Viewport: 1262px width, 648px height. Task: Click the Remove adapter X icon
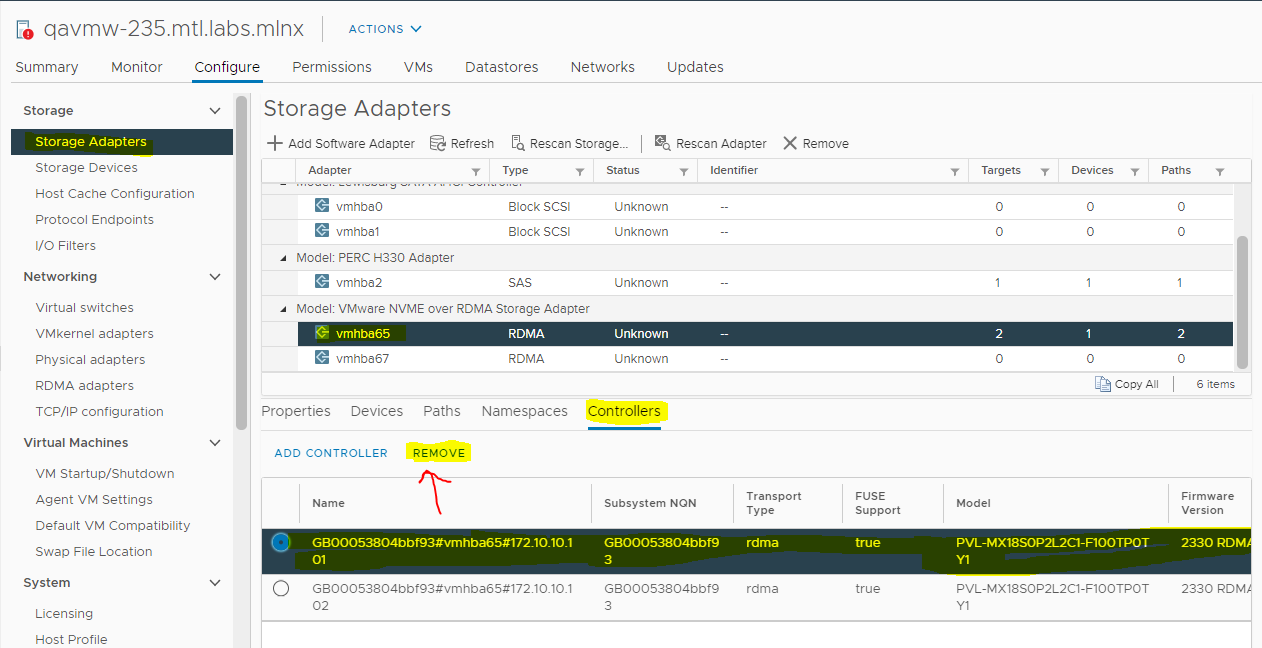(x=790, y=143)
